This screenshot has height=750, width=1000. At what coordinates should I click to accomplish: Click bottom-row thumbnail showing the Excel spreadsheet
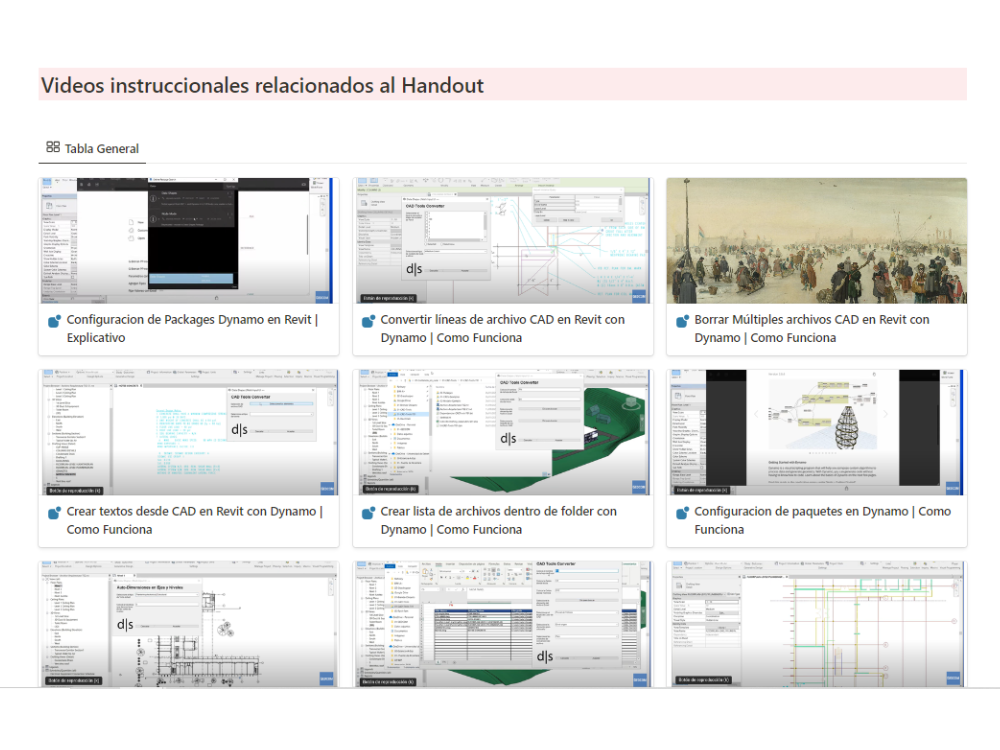point(502,624)
